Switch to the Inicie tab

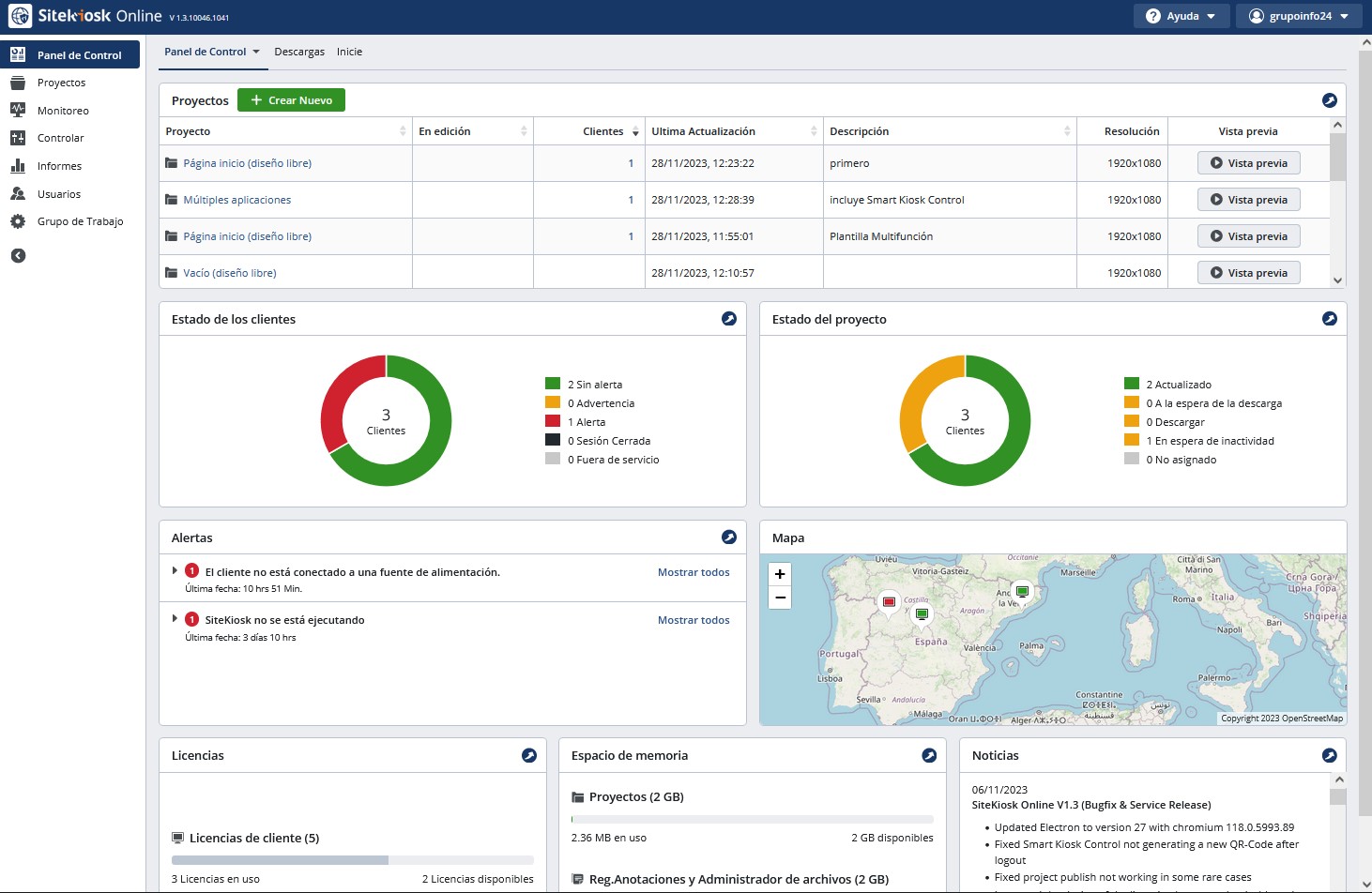(349, 52)
